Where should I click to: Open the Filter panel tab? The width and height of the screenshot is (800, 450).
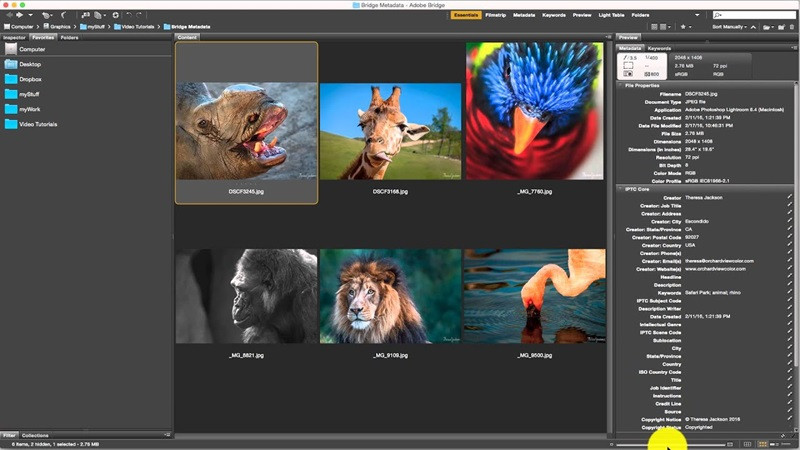(x=9, y=435)
